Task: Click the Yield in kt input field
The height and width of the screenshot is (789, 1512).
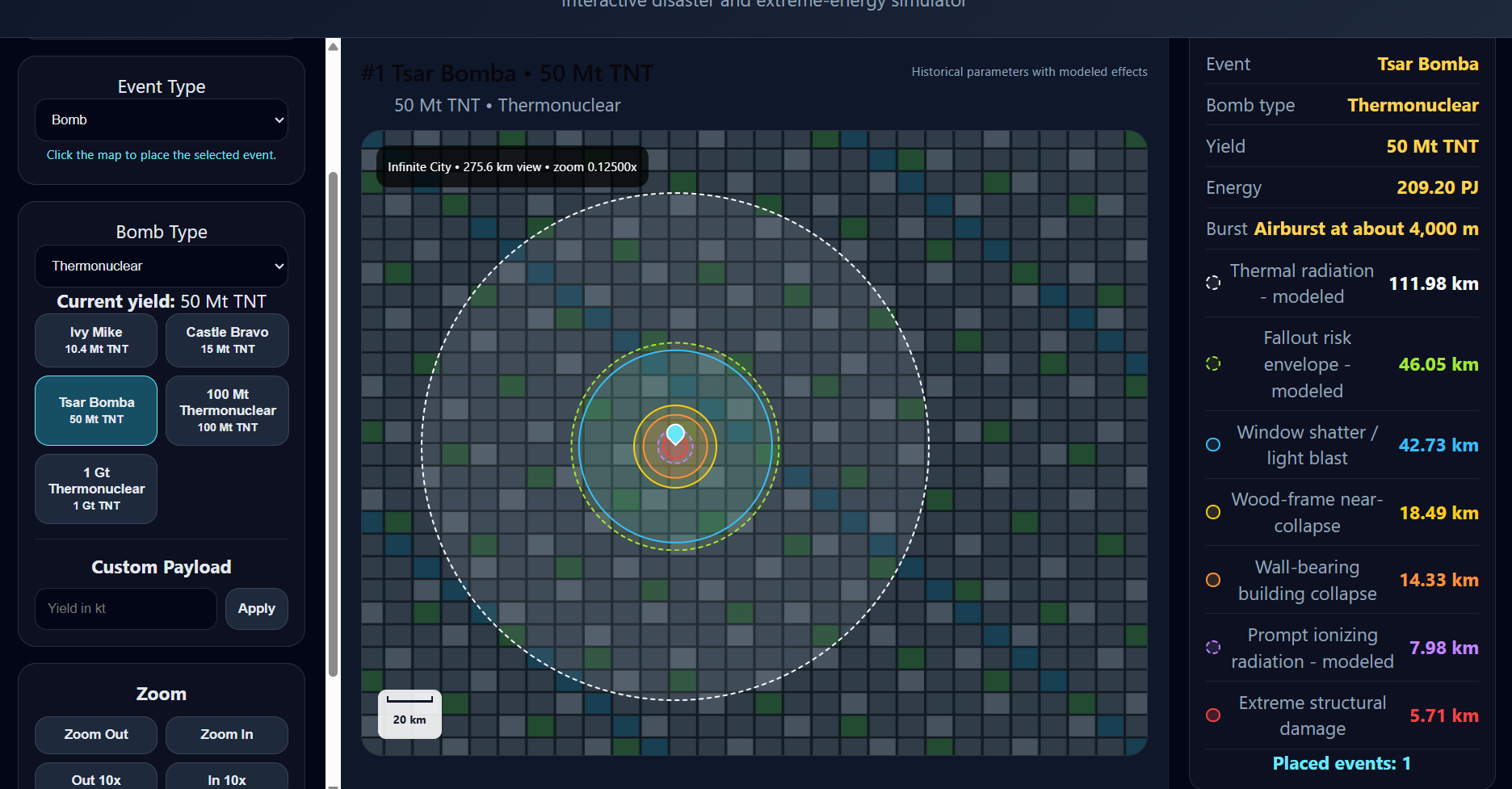Action: click(126, 608)
